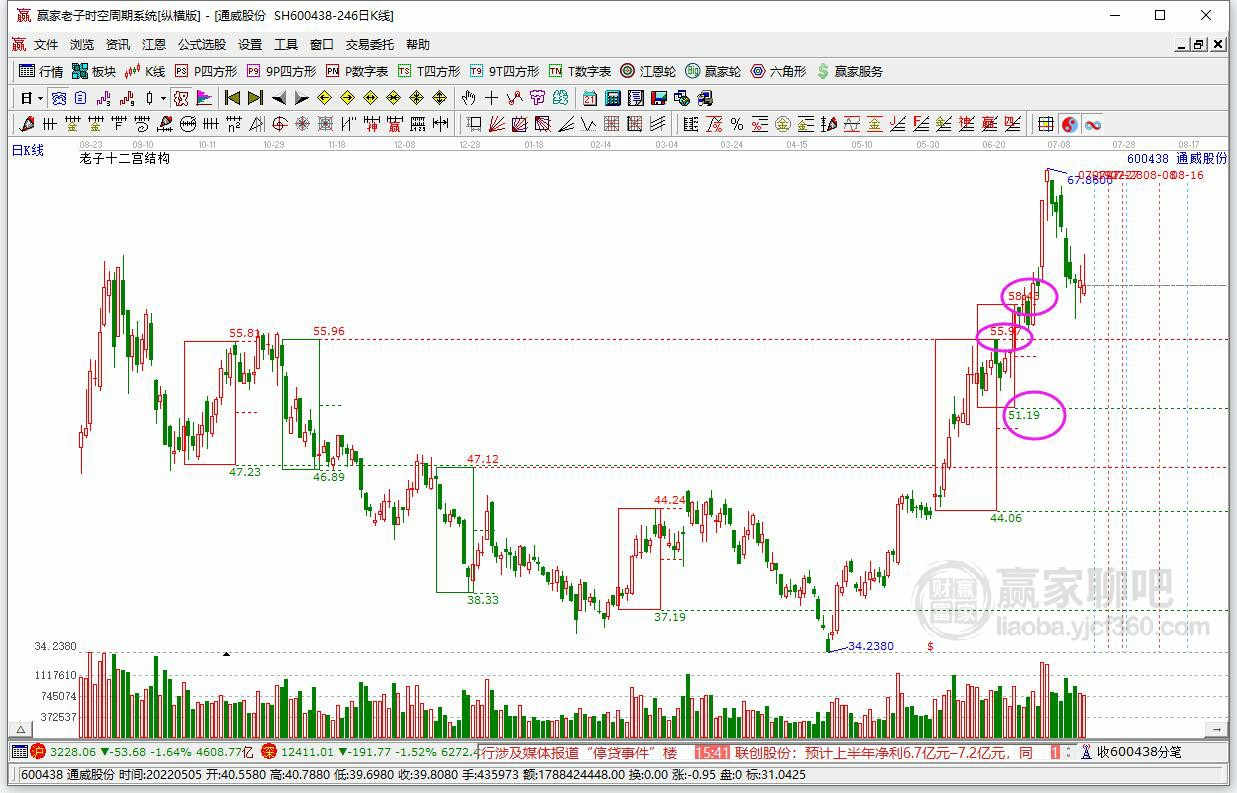The height and width of the screenshot is (793, 1237).
Task: Expand the candlestick style dropdown arrow
Action: (163, 98)
